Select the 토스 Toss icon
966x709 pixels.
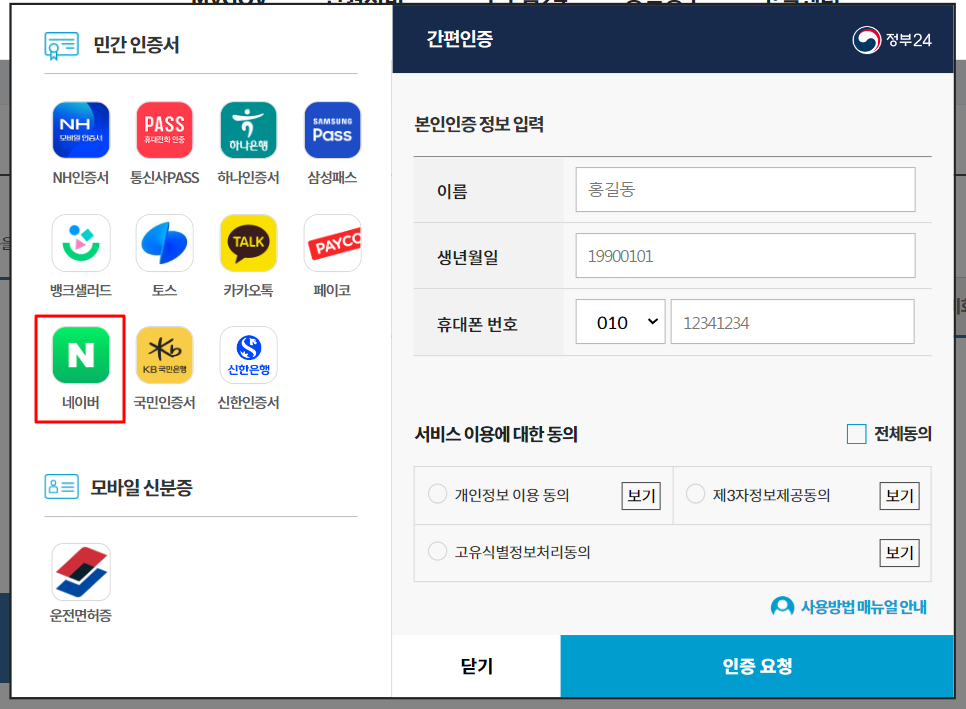pos(164,243)
